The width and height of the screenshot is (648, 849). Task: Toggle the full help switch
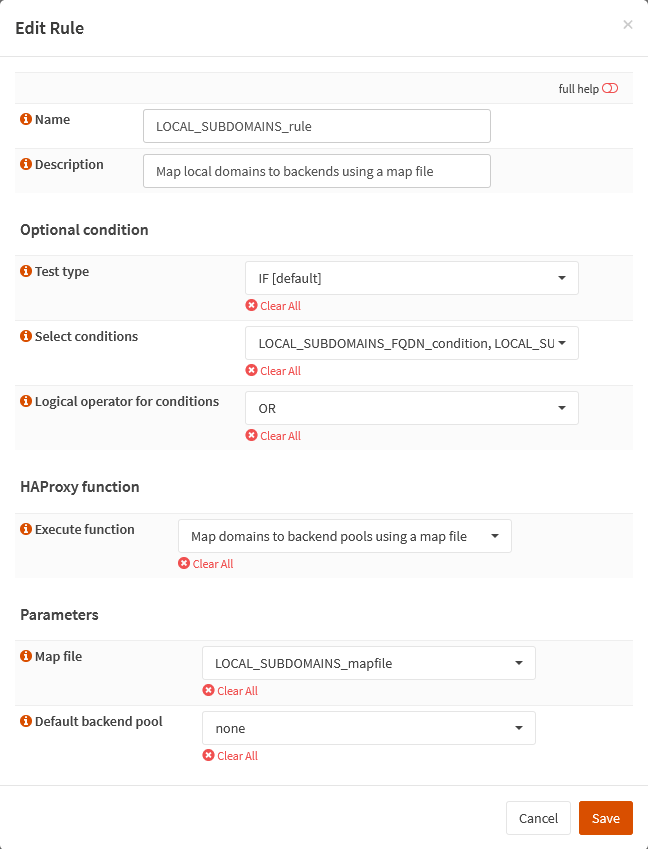point(610,89)
